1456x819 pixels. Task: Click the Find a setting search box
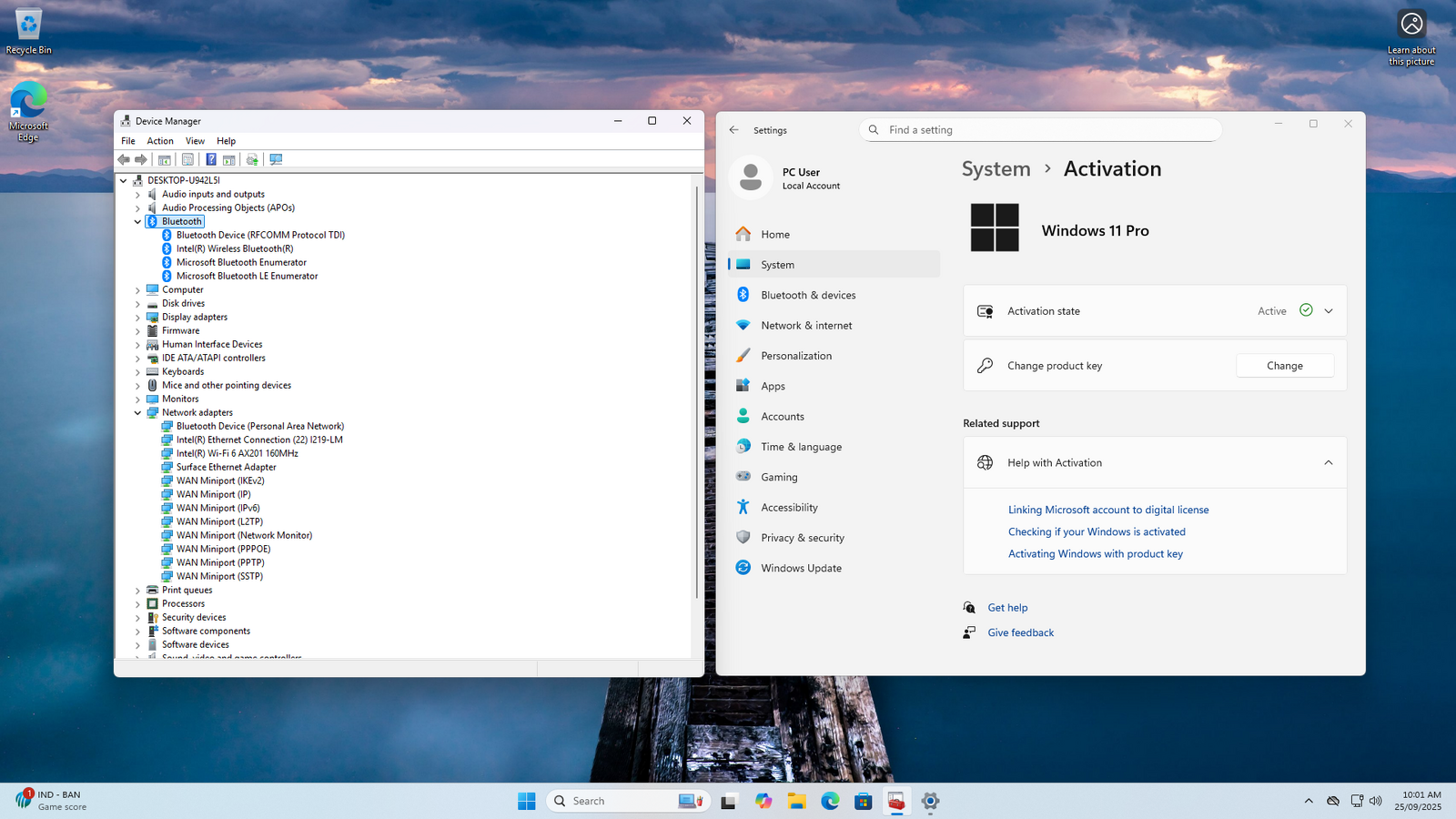(1046, 130)
